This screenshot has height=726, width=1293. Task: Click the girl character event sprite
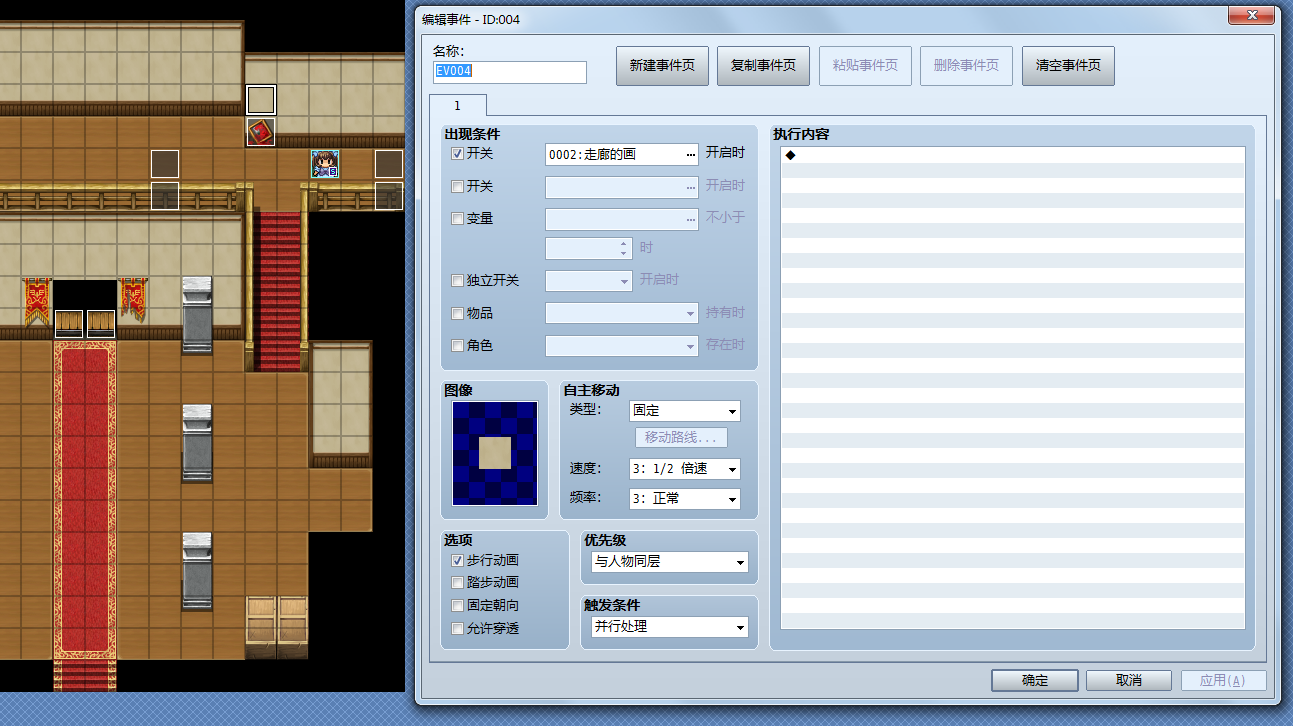[x=326, y=164]
